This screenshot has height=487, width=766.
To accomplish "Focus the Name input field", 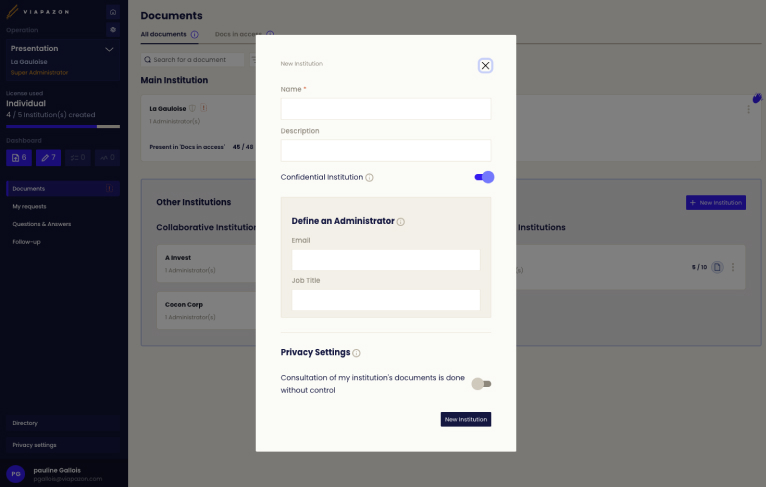I will [386, 109].
